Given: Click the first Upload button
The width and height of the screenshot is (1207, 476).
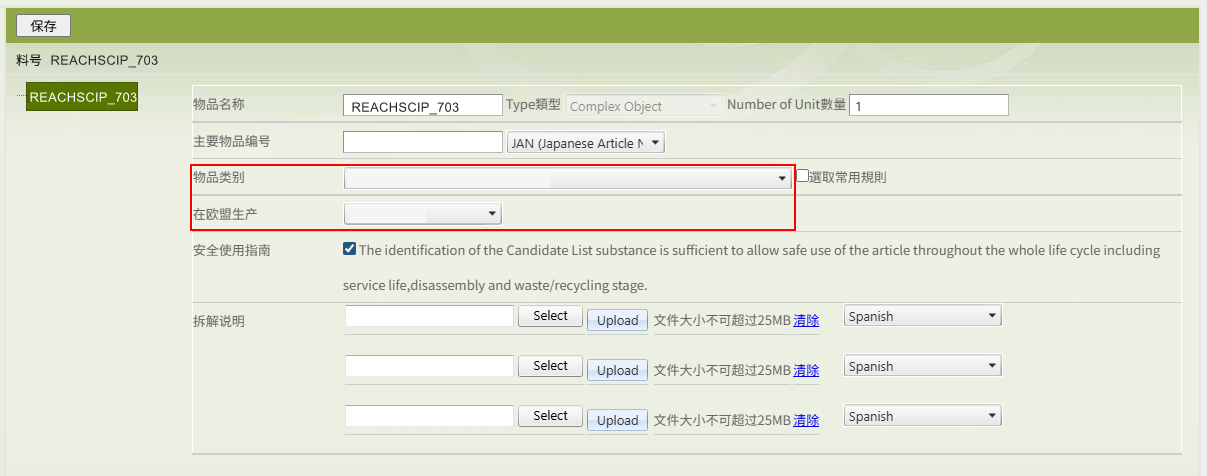Looking at the screenshot, I should tap(617, 321).
